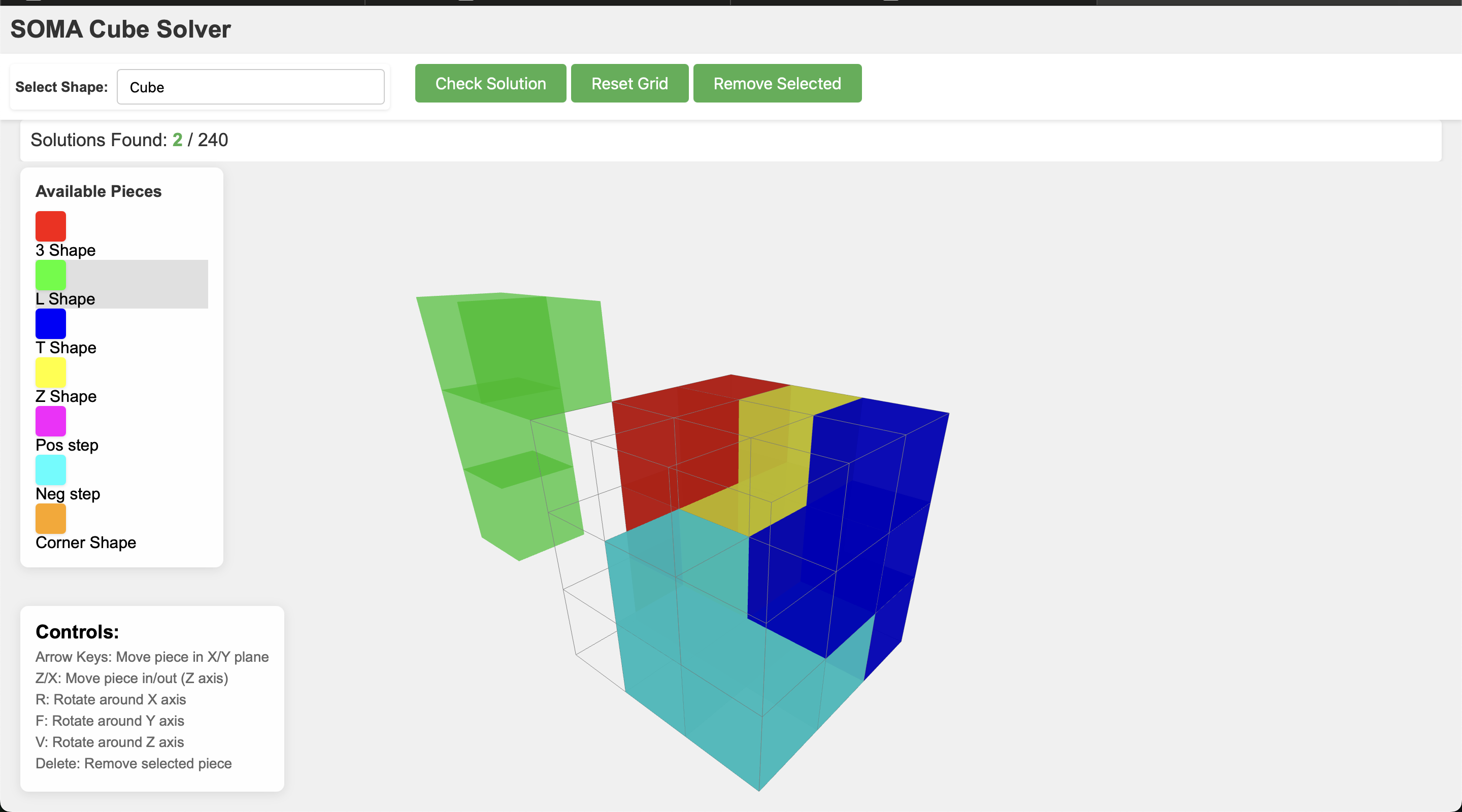
Task: Click the "Neg step" label
Action: 68,494
